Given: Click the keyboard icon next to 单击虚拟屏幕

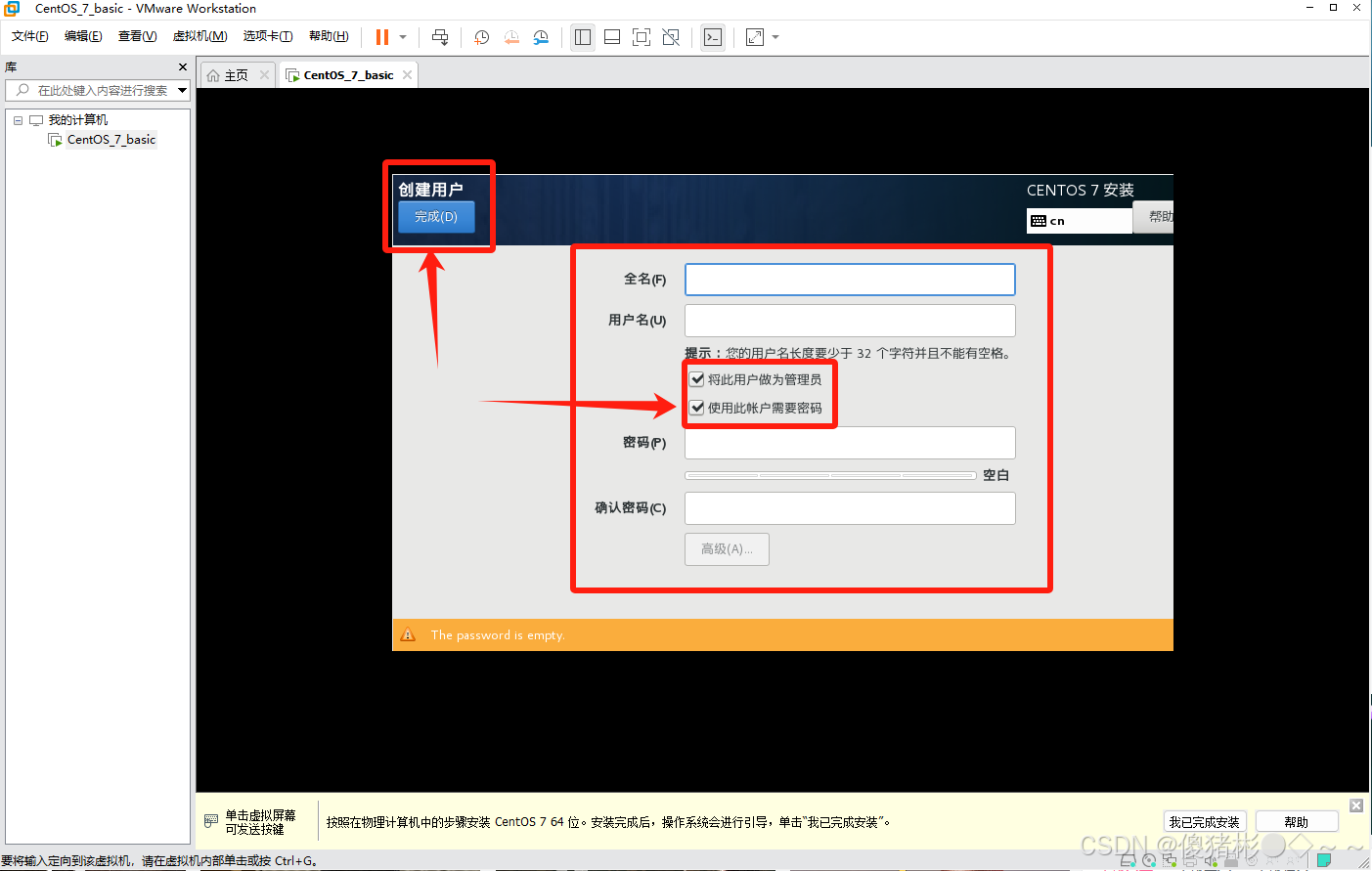Looking at the screenshot, I should tap(211, 821).
